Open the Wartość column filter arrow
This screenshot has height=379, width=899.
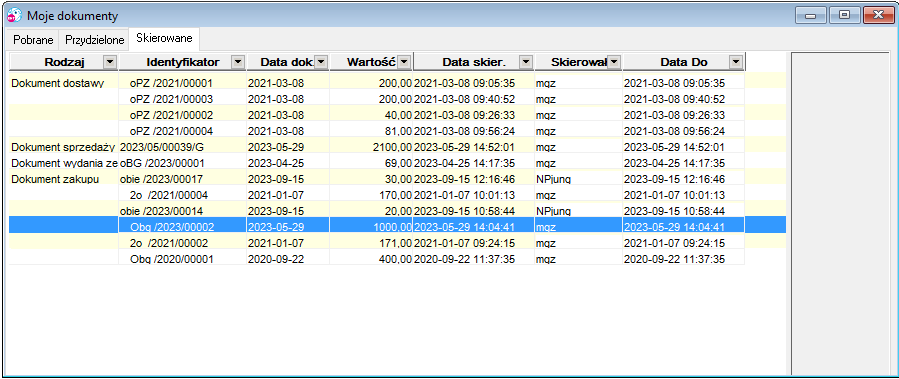click(x=405, y=61)
